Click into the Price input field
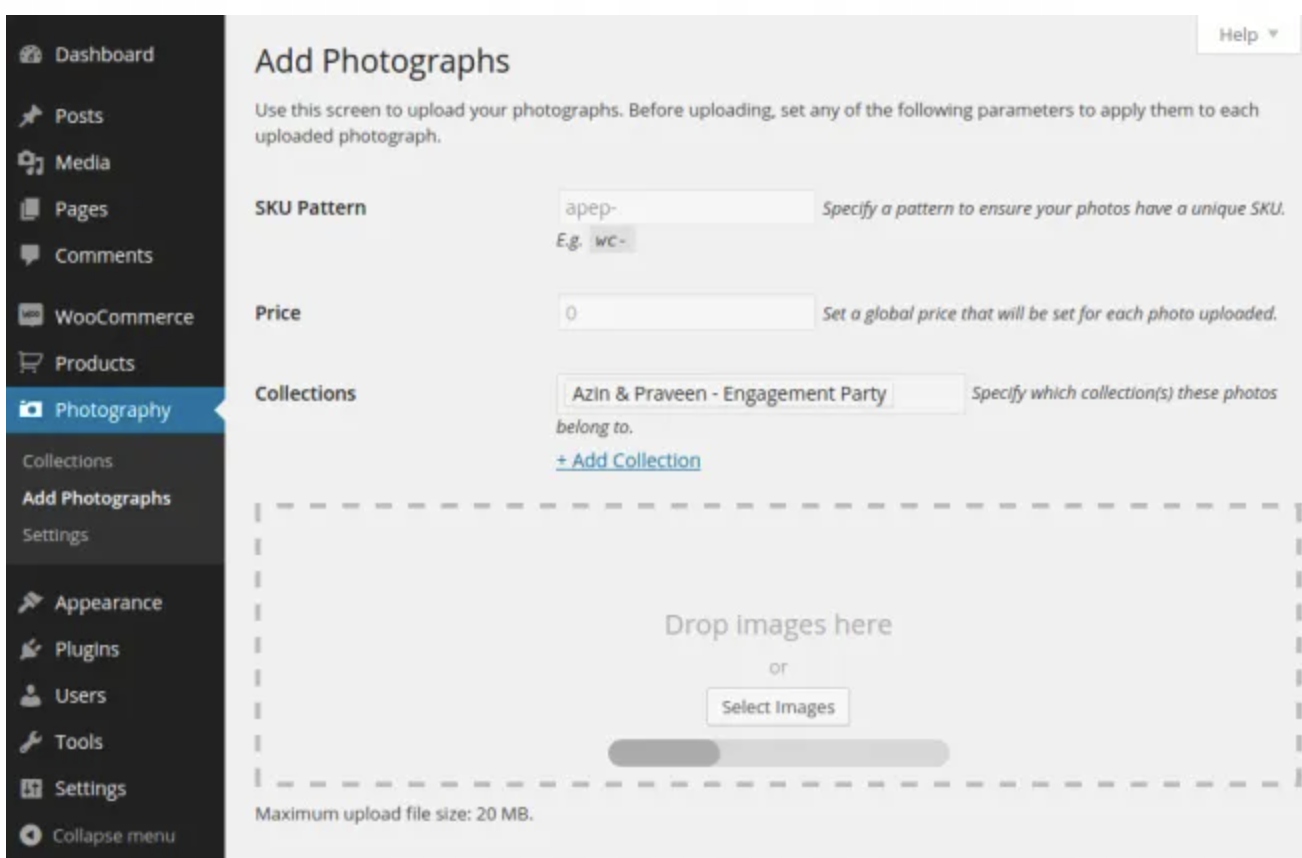Image resolution: width=1302 pixels, height=858 pixels. pos(685,313)
